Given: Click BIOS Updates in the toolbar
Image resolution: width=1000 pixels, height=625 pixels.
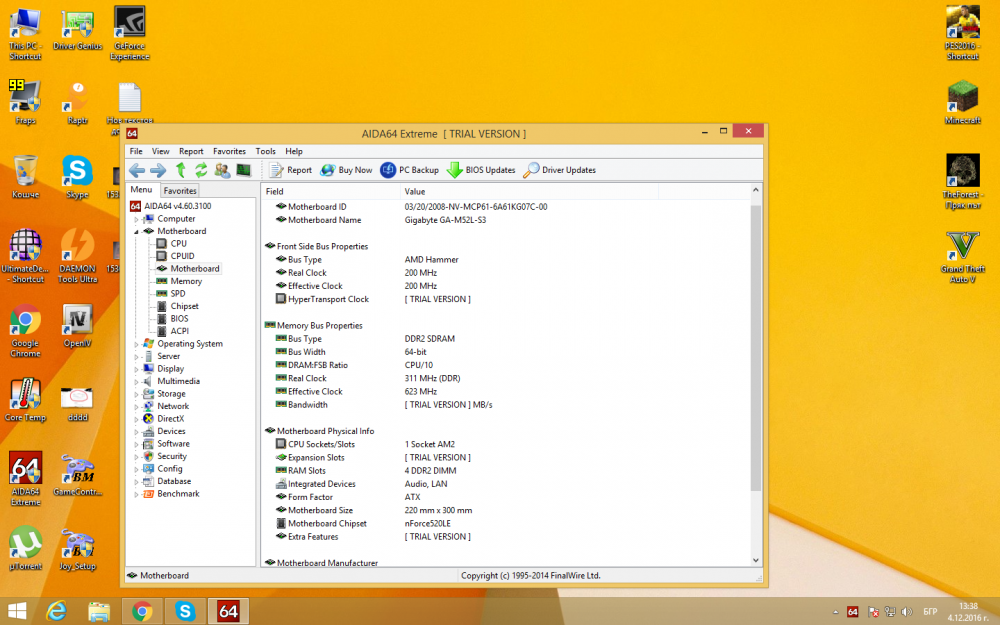Looking at the screenshot, I should click(x=482, y=170).
